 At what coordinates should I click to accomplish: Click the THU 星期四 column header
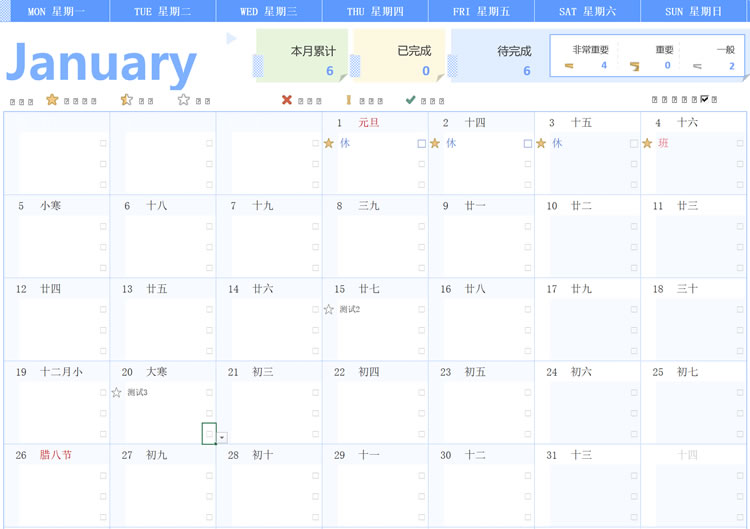click(x=375, y=11)
